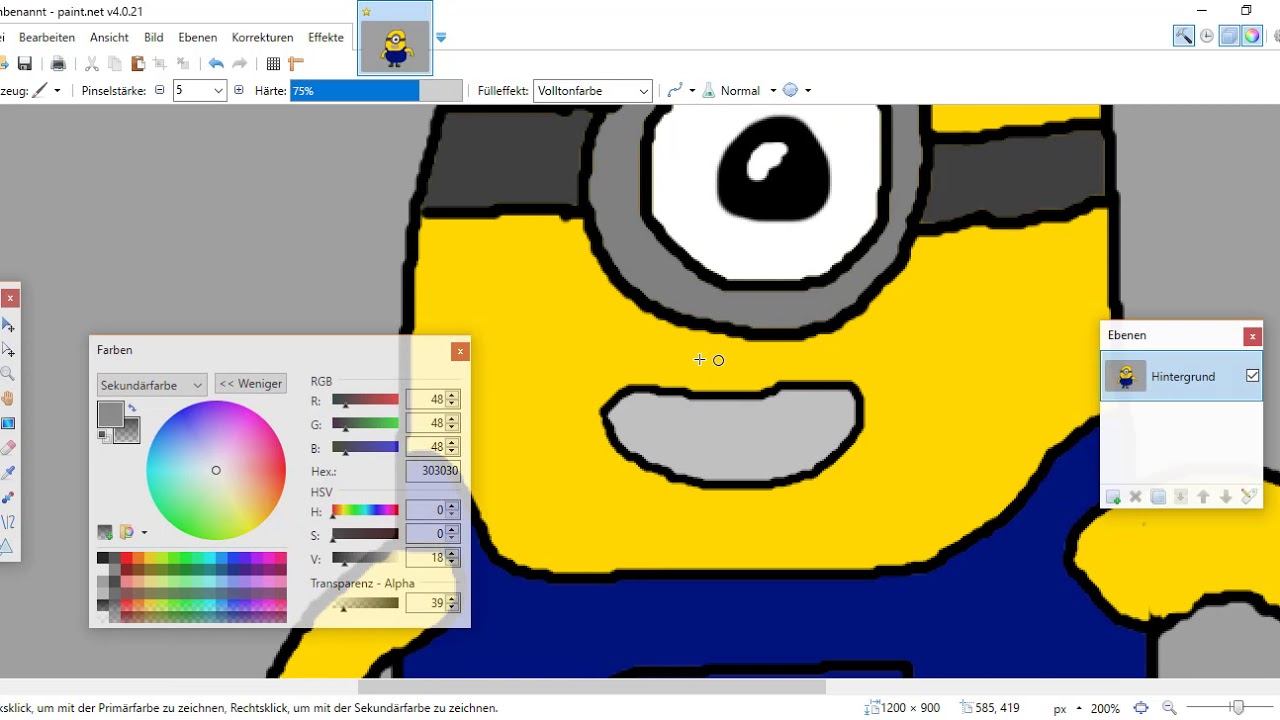Open the Pinselstärke size dropdown
This screenshot has height=720, width=1280.
coord(219,90)
